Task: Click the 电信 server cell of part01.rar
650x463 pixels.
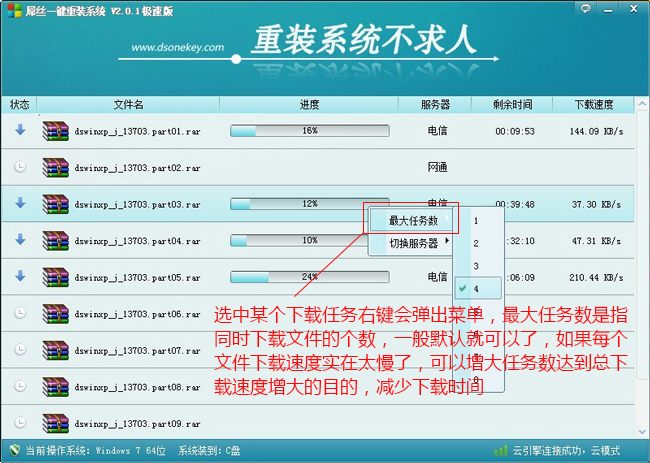Action: pos(437,131)
